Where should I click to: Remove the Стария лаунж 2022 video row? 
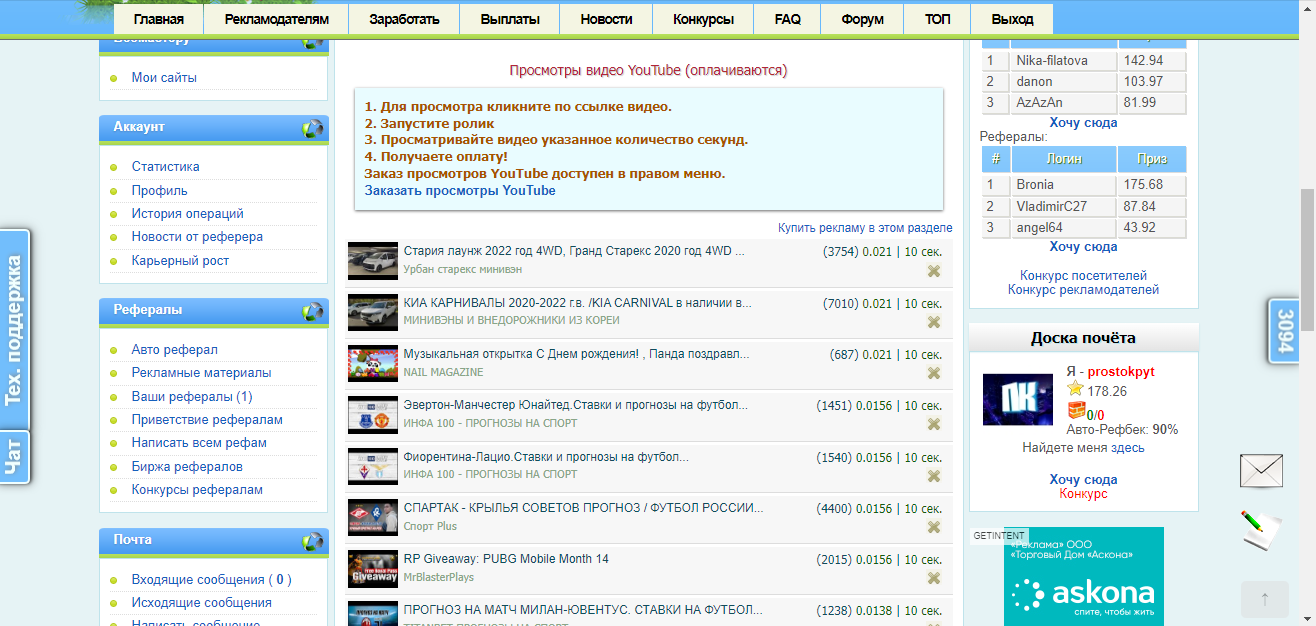(934, 271)
